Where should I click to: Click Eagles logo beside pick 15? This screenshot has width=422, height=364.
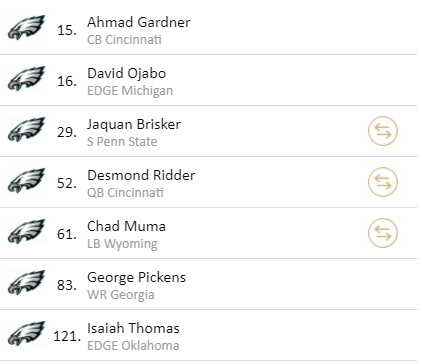[26, 27]
